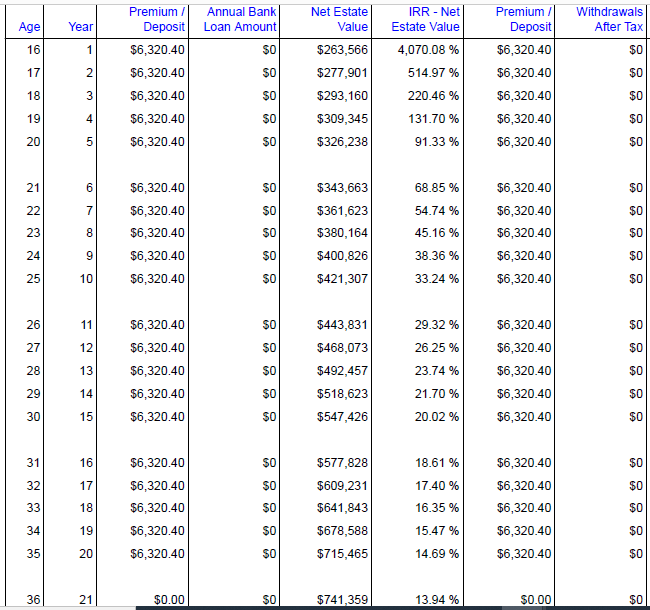Click the Age column header

[29, 27]
